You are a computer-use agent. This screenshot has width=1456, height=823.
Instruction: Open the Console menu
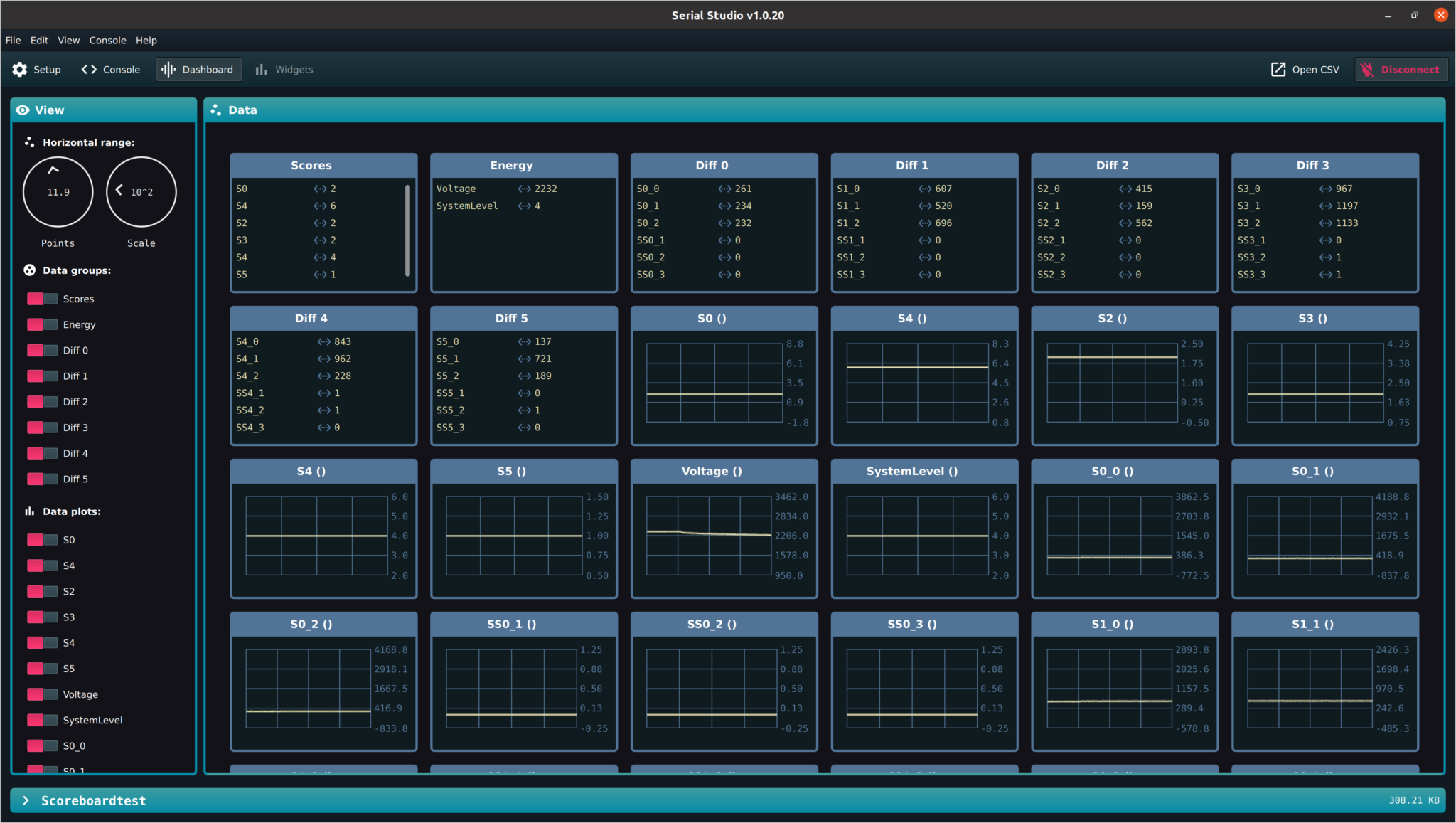[x=107, y=40]
